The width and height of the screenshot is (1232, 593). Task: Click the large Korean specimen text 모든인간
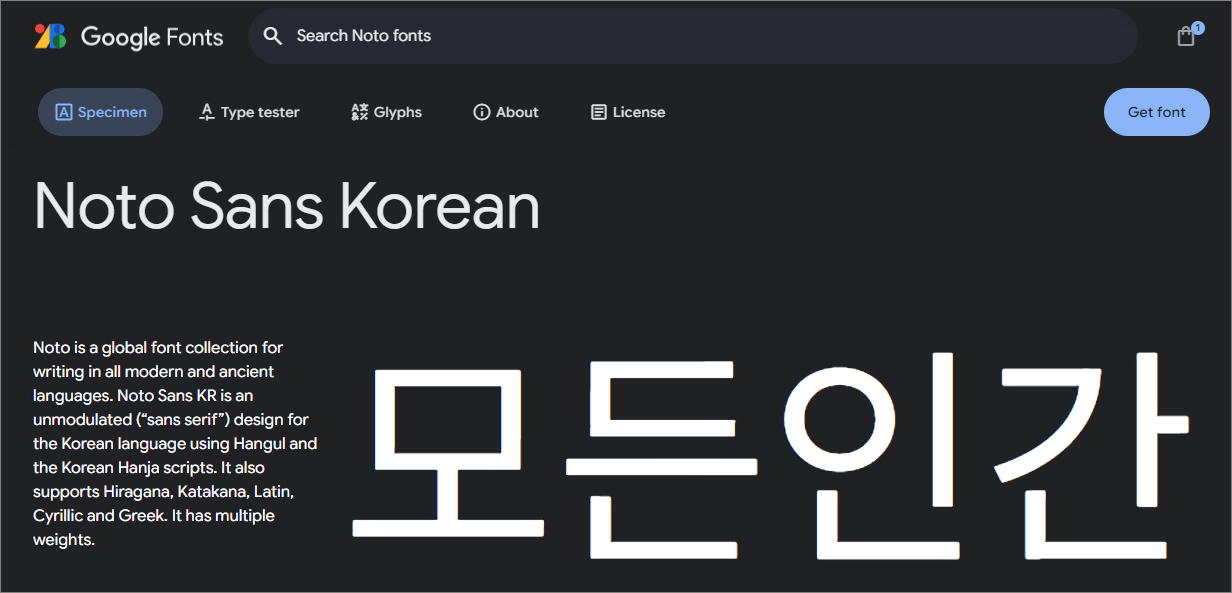770,456
